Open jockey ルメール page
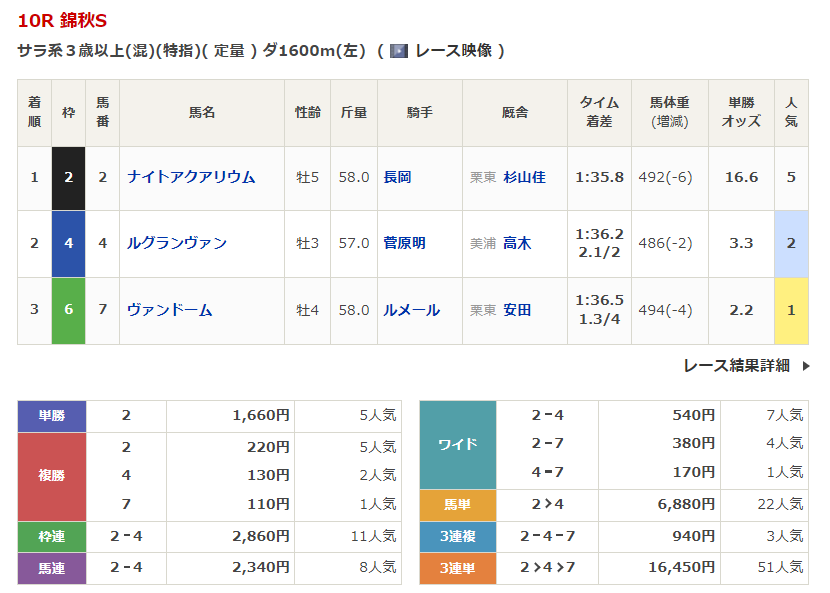The image size is (830, 593). [x=411, y=310]
